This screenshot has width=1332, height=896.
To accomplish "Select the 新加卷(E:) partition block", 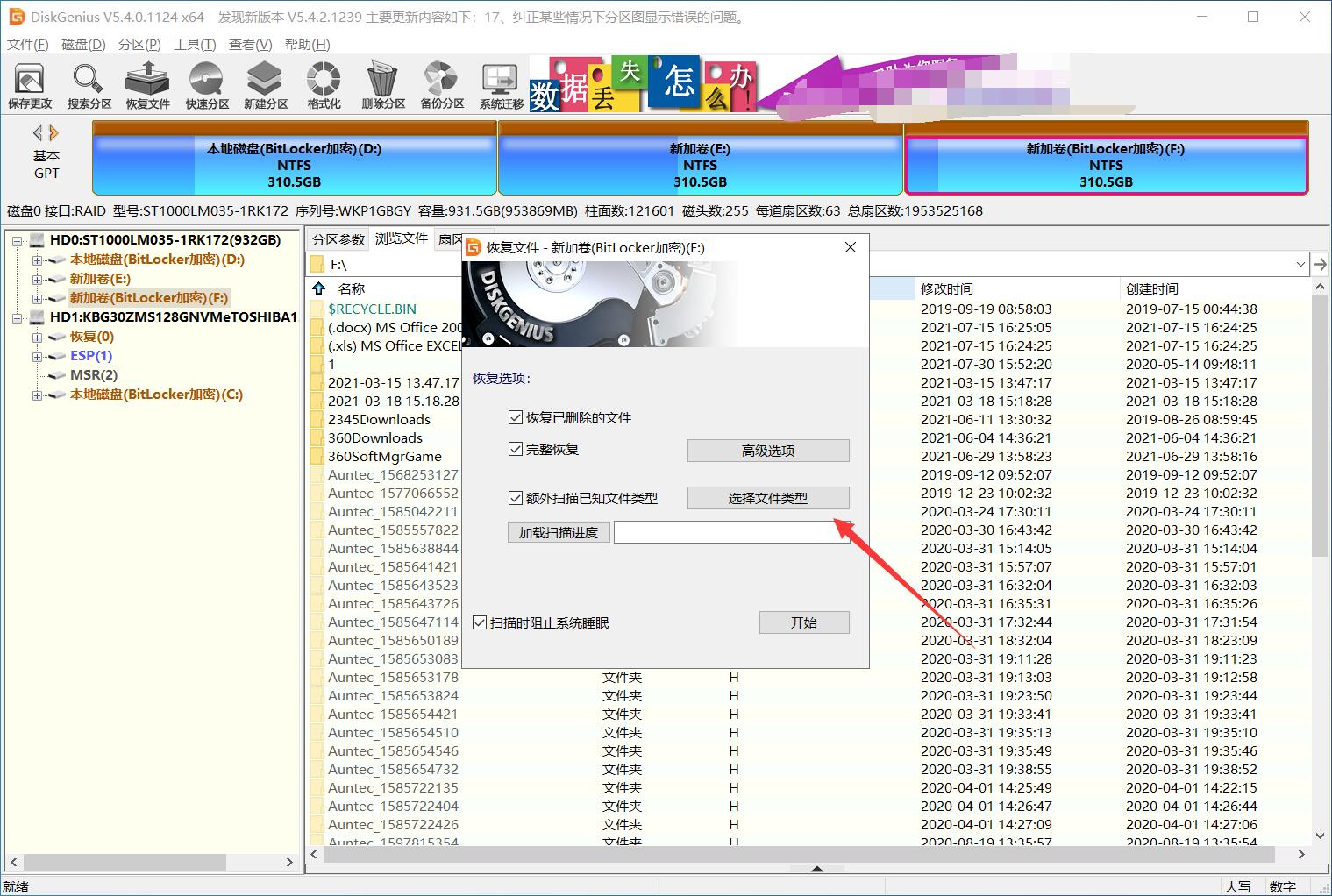I will [699, 164].
